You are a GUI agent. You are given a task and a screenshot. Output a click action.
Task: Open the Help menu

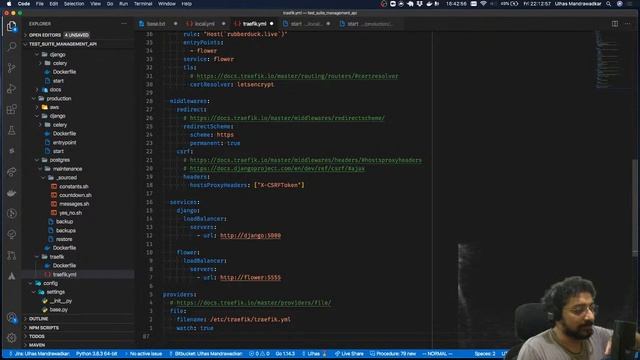point(187,4)
